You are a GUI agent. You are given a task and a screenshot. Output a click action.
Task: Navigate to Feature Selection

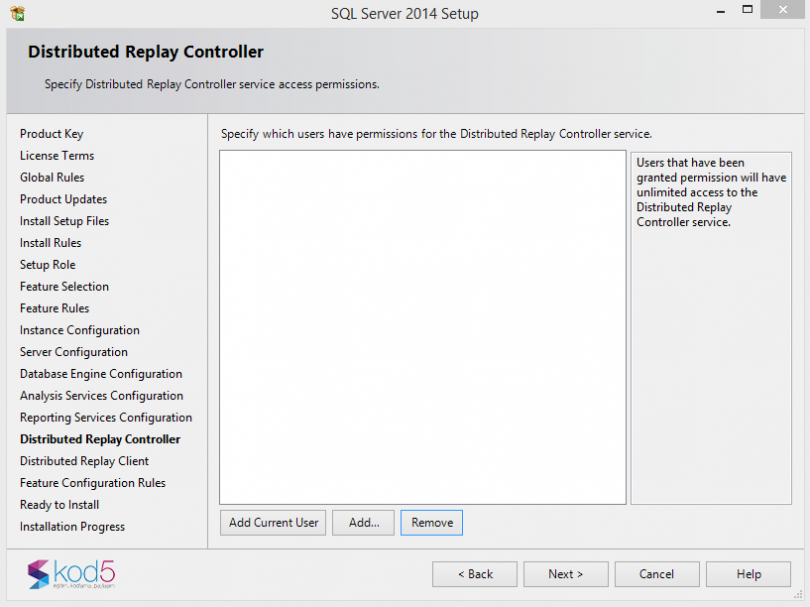click(x=64, y=286)
